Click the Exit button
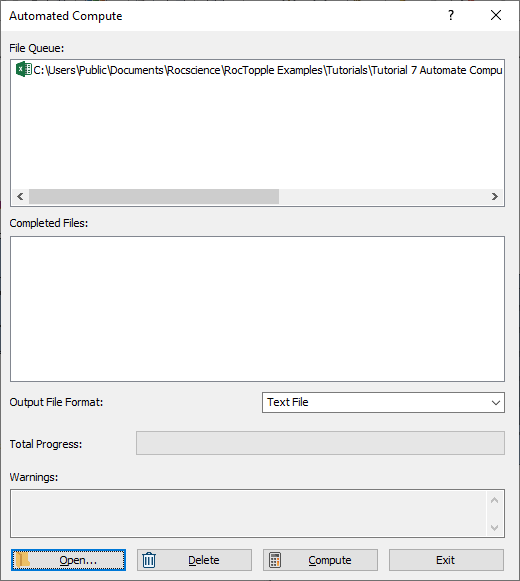 [446, 560]
